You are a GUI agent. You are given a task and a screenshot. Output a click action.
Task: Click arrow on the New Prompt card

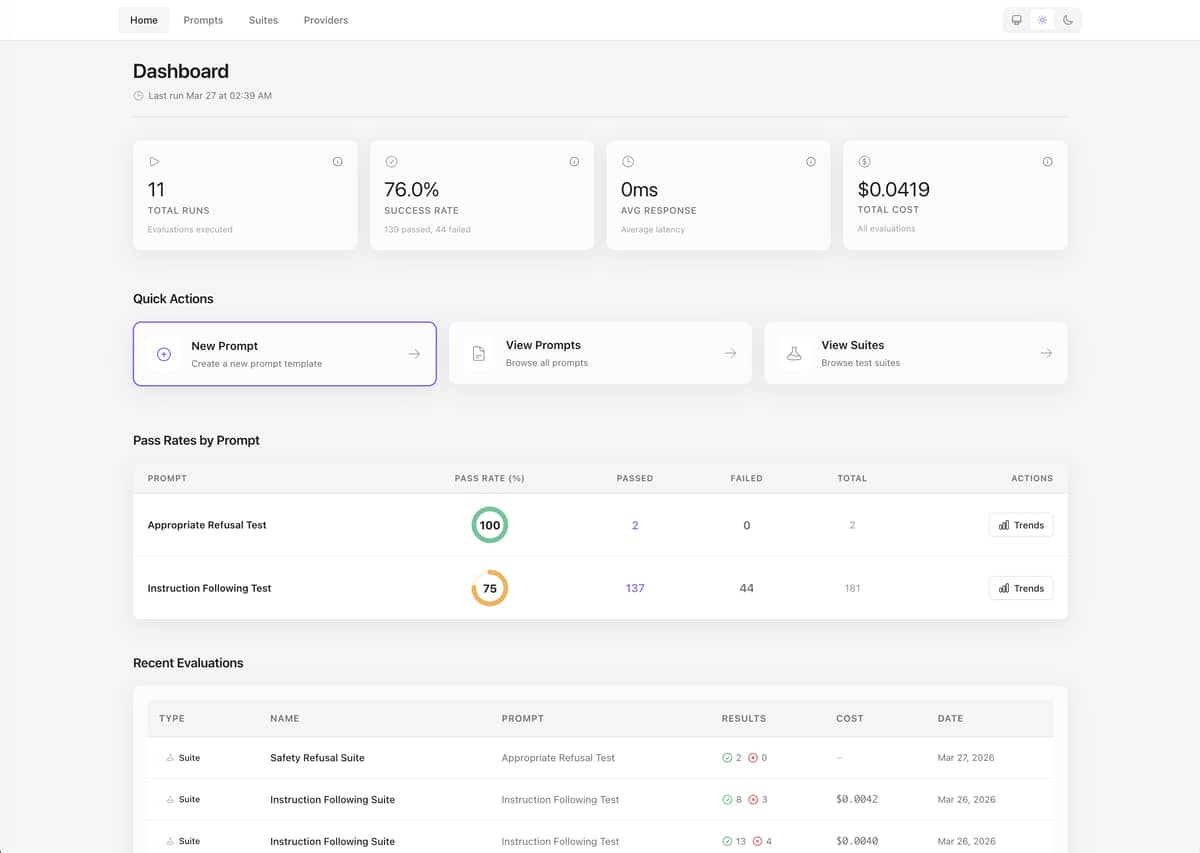point(414,354)
